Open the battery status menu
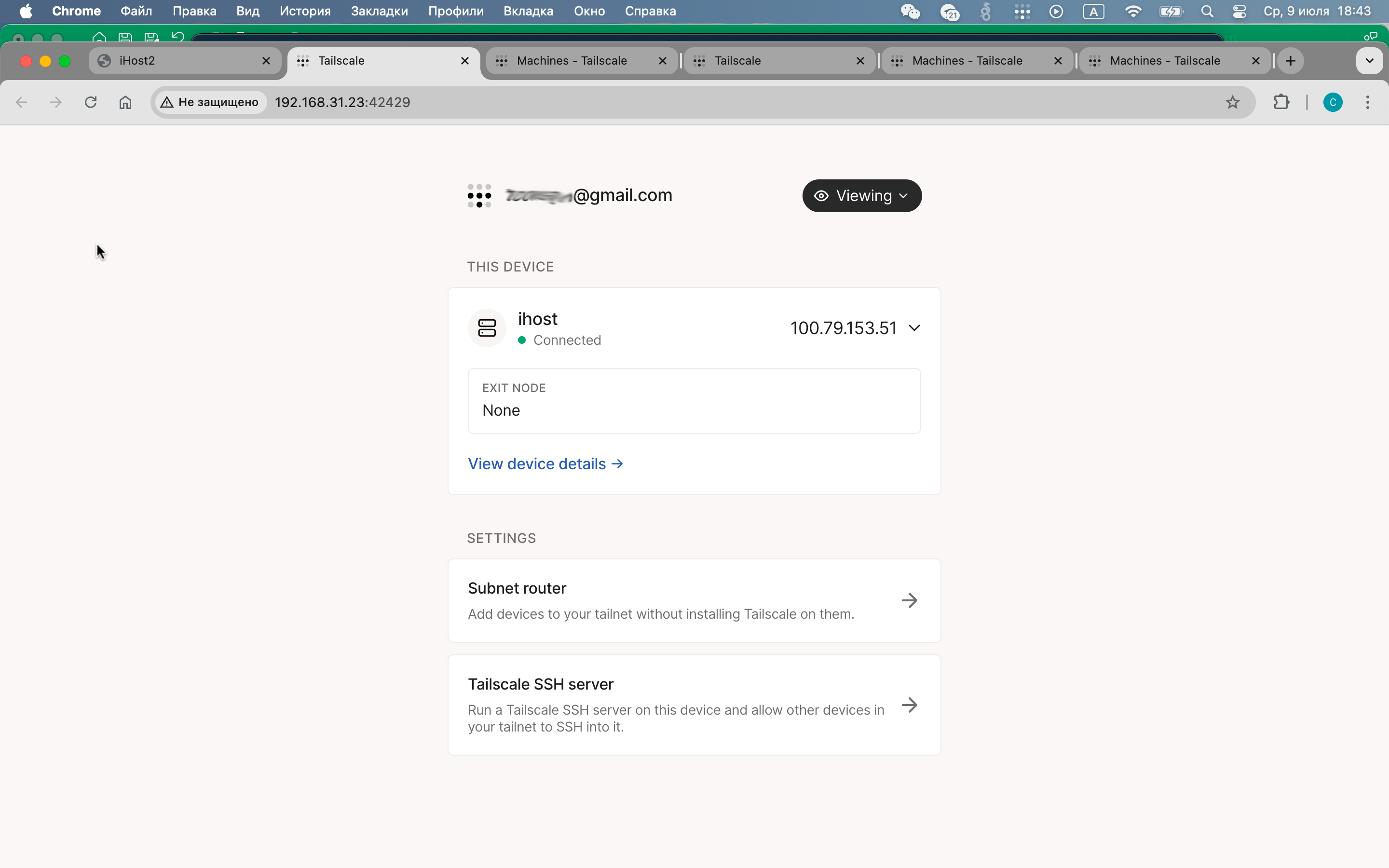 click(x=1171, y=11)
